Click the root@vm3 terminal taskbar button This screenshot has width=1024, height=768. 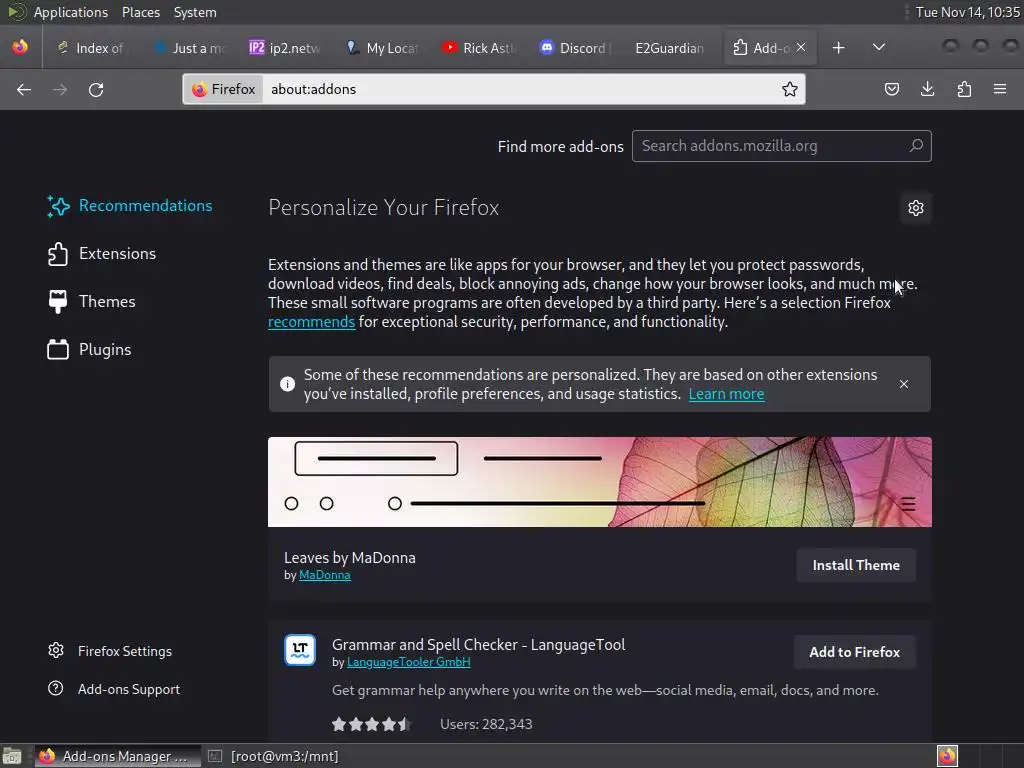[274, 756]
